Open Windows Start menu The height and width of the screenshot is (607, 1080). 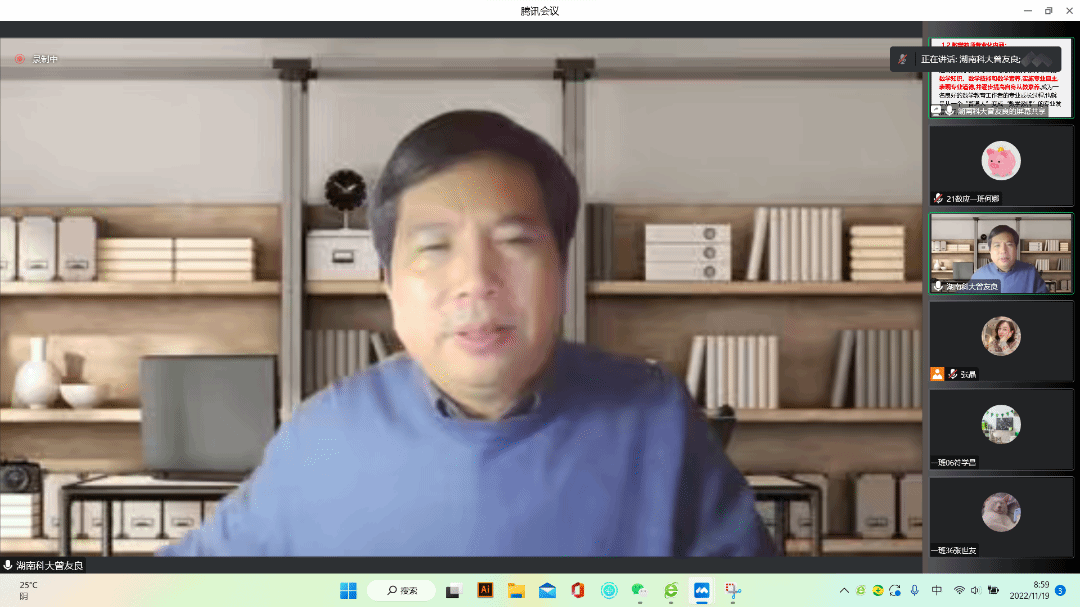[348, 590]
